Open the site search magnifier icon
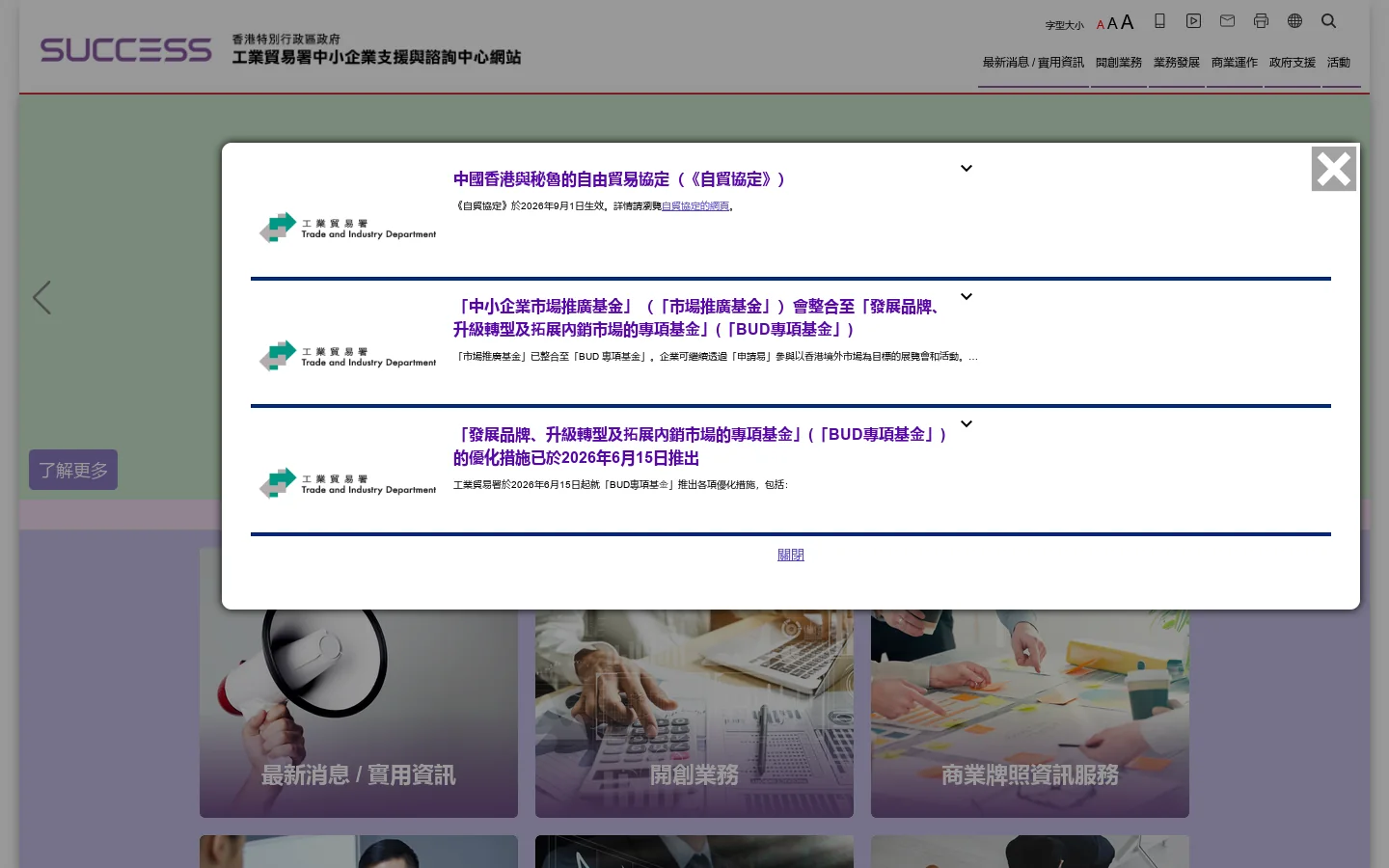The height and width of the screenshot is (868, 1389). [x=1328, y=21]
